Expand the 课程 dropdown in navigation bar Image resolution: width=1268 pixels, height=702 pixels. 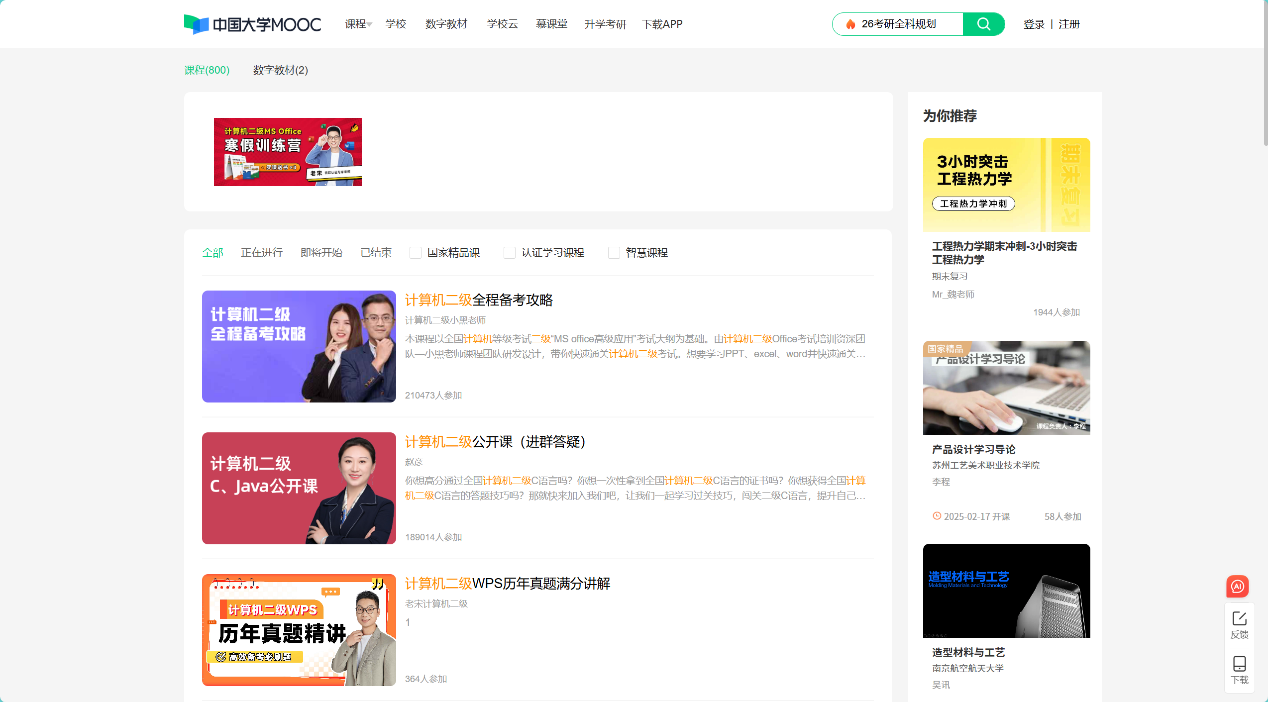coord(357,24)
